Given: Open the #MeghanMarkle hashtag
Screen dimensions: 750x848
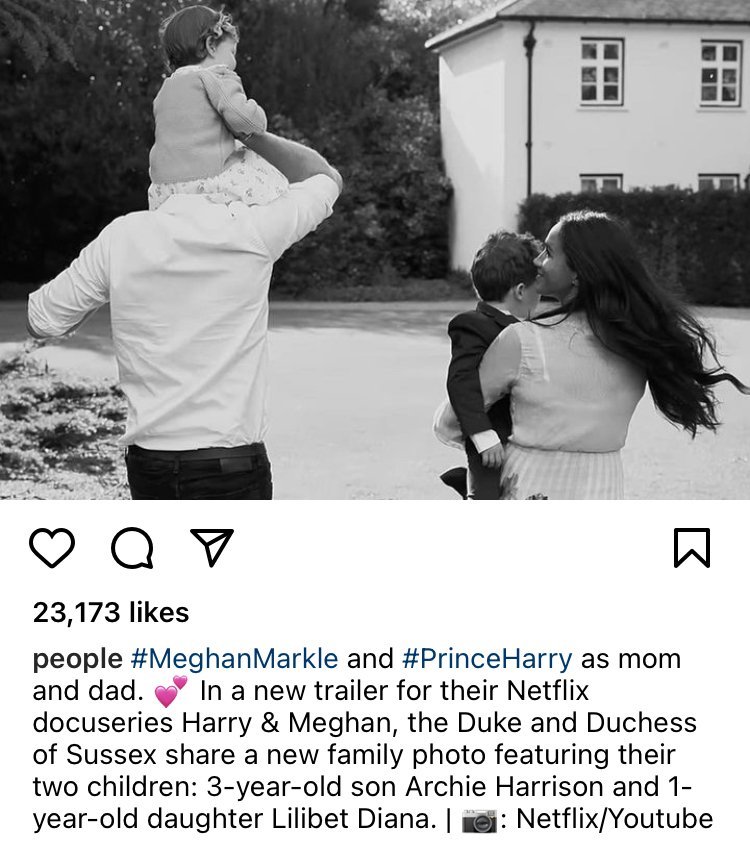Looking at the screenshot, I should tap(235, 660).
